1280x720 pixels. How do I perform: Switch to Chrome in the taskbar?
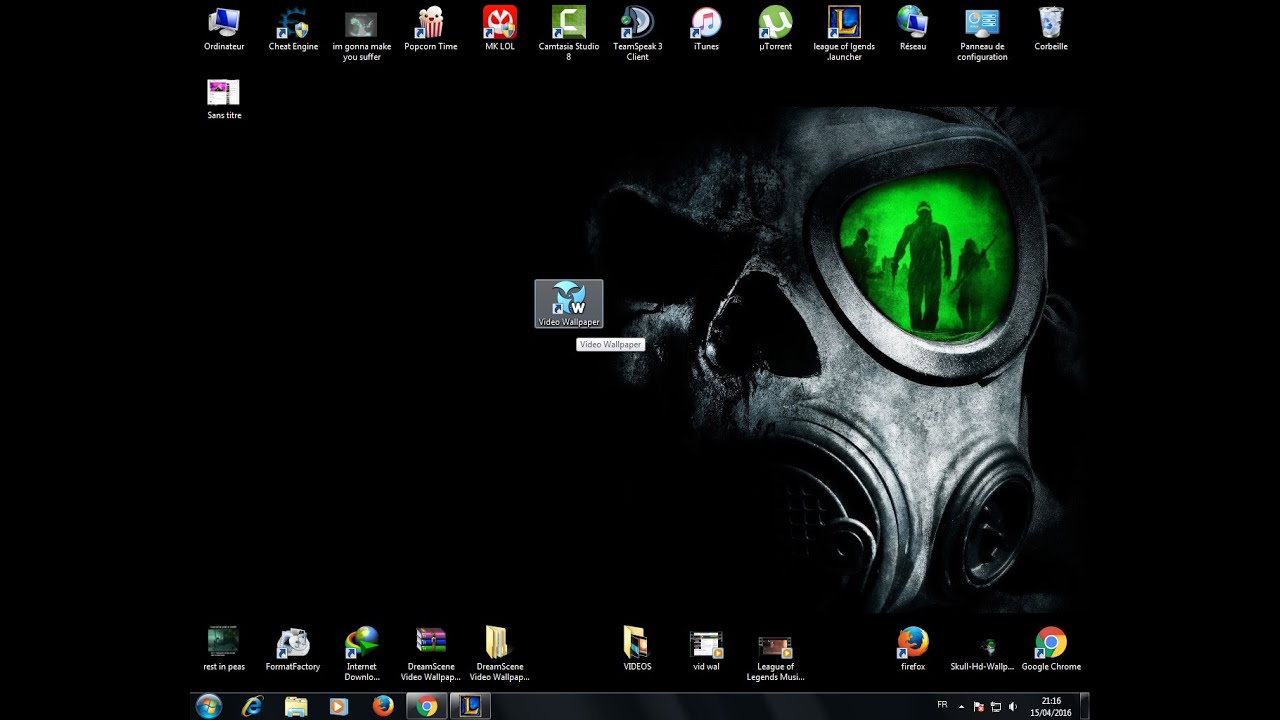click(427, 706)
